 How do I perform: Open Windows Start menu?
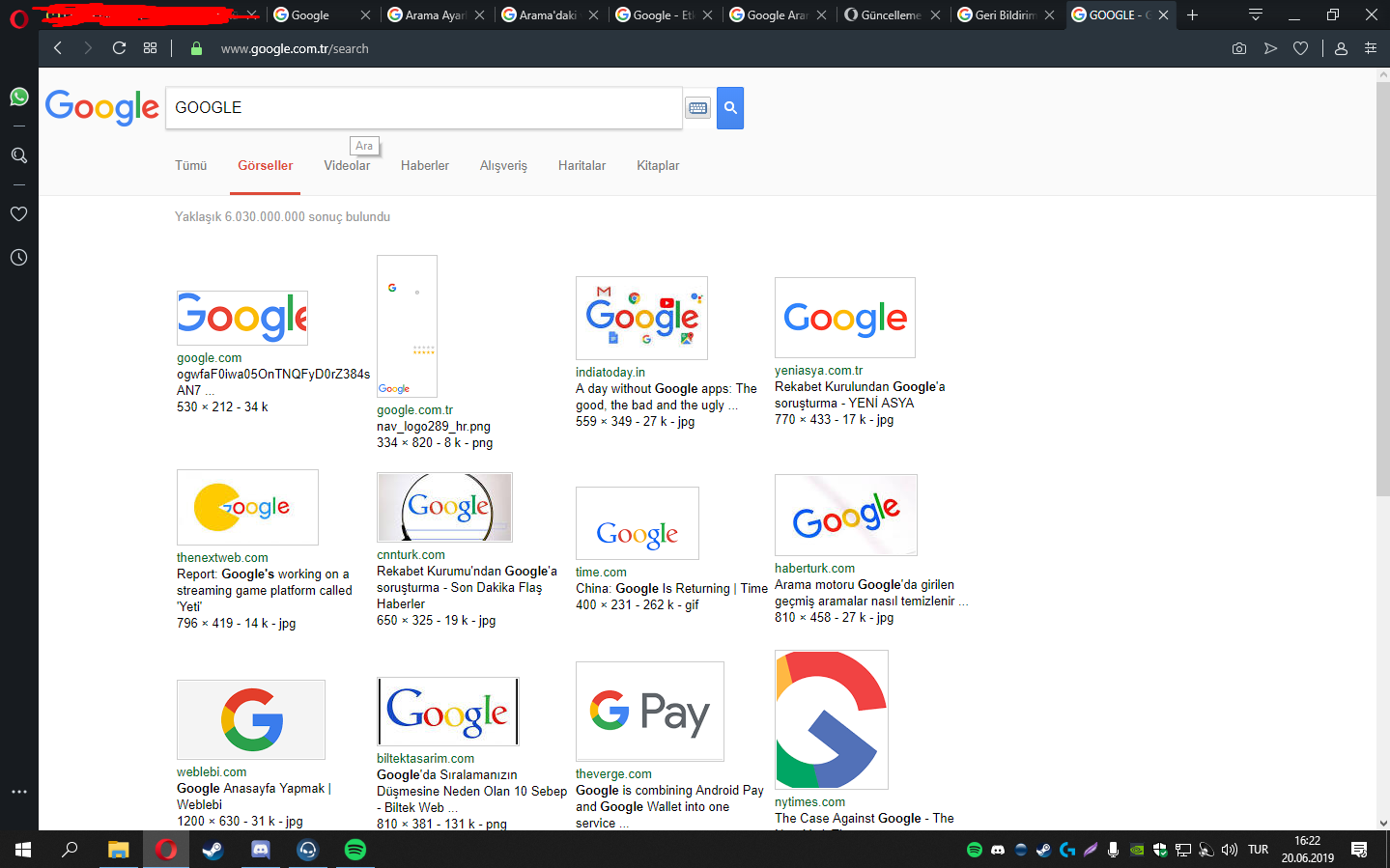pyautogui.click(x=23, y=850)
